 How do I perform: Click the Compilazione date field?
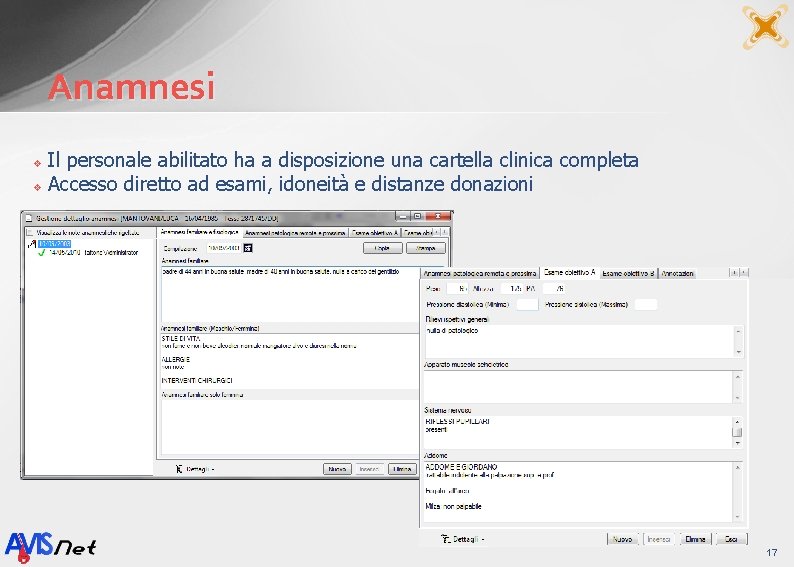tap(224, 248)
